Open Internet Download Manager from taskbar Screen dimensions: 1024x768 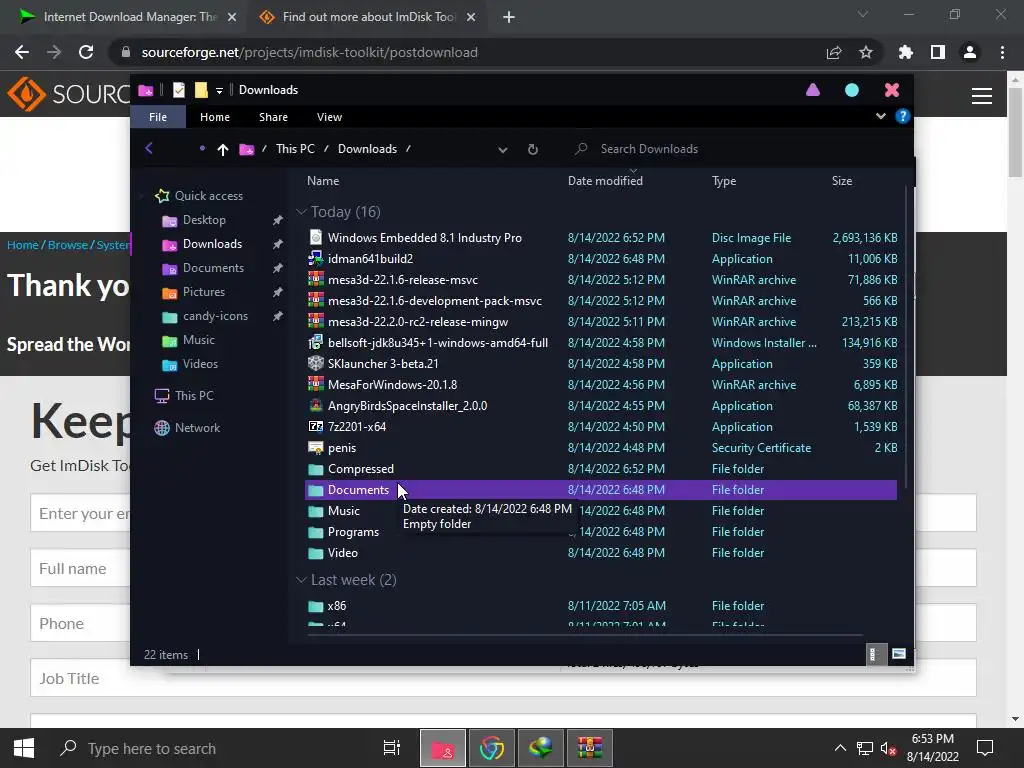(x=541, y=748)
